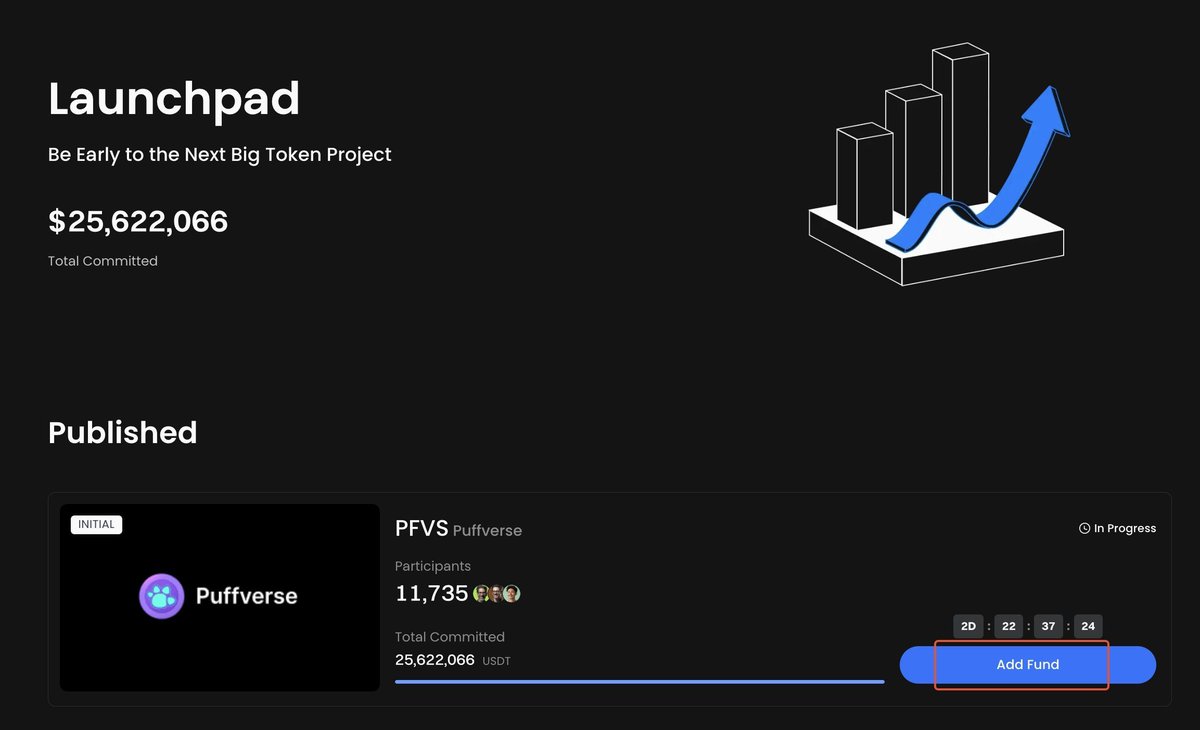
Task: Open the Puffverse project thumbnail
Action: [x=220, y=597]
